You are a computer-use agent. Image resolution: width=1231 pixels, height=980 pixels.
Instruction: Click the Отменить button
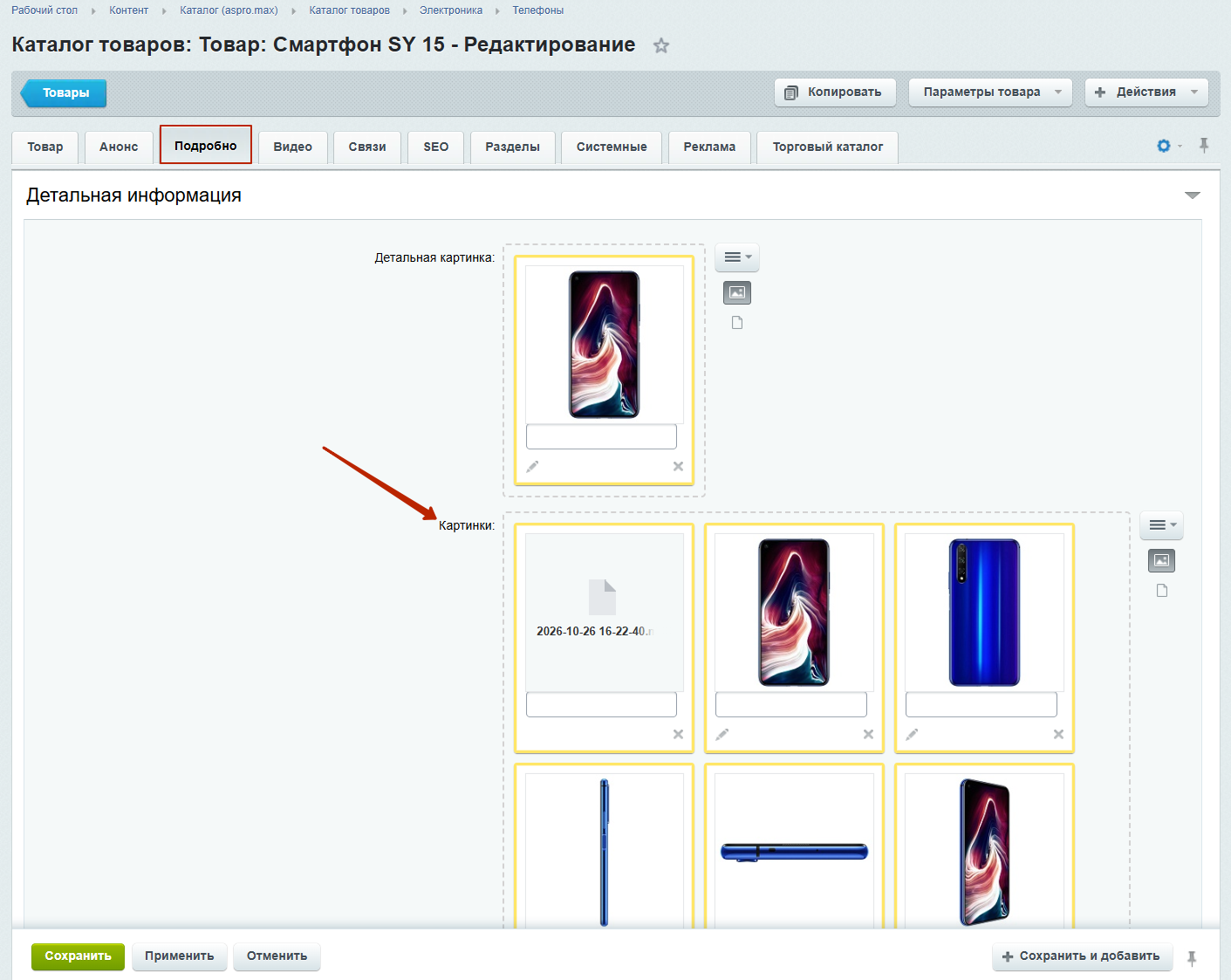point(277,956)
